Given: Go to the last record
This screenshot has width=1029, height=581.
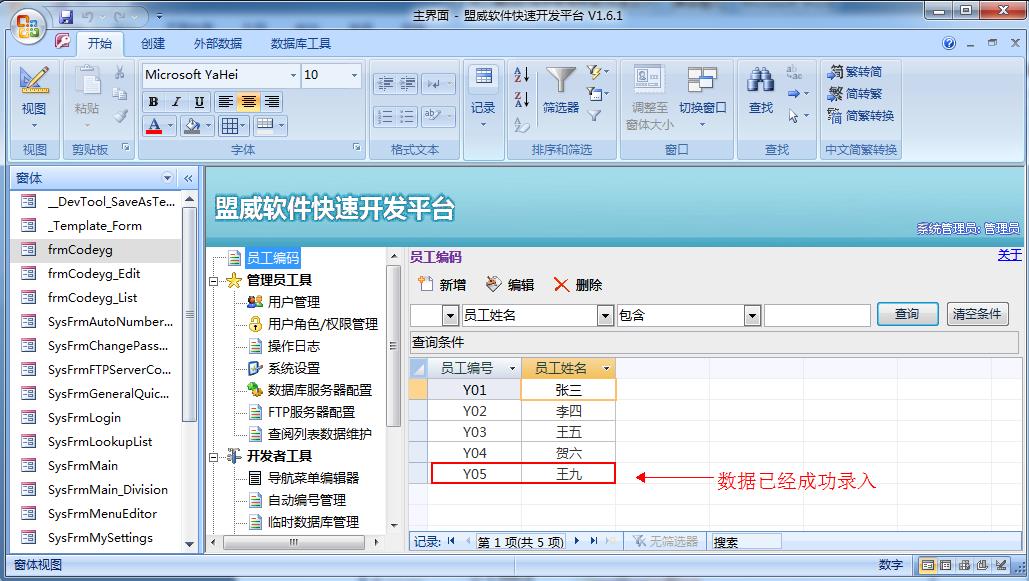Looking at the screenshot, I should pos(594,541).
